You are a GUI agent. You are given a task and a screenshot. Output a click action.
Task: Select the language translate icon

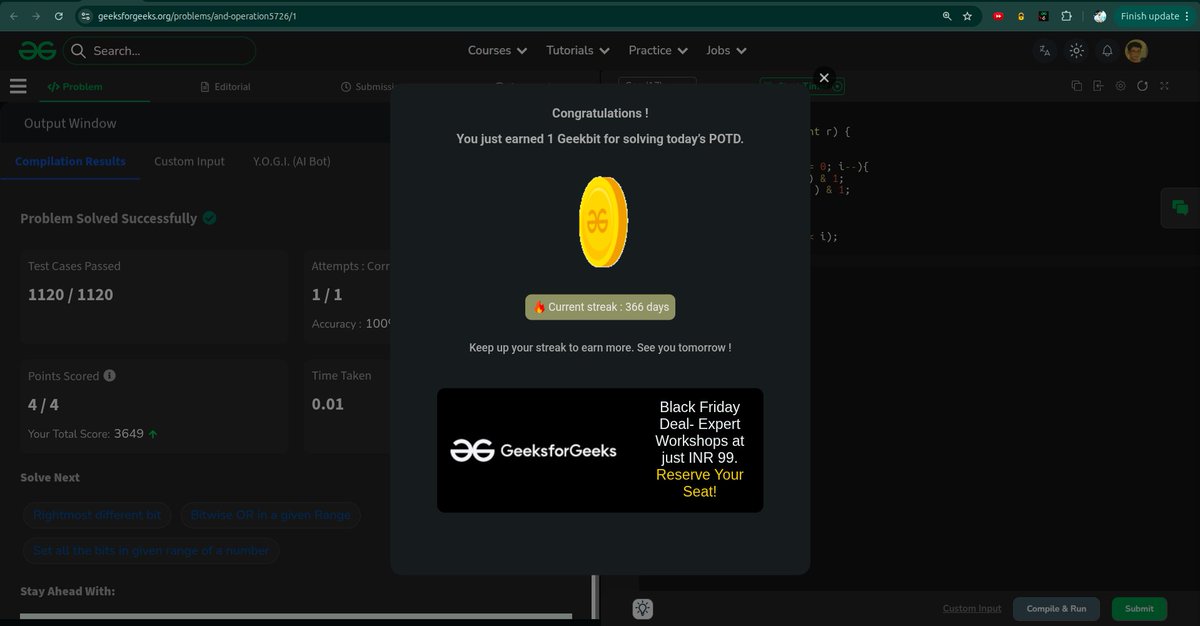1045,50
